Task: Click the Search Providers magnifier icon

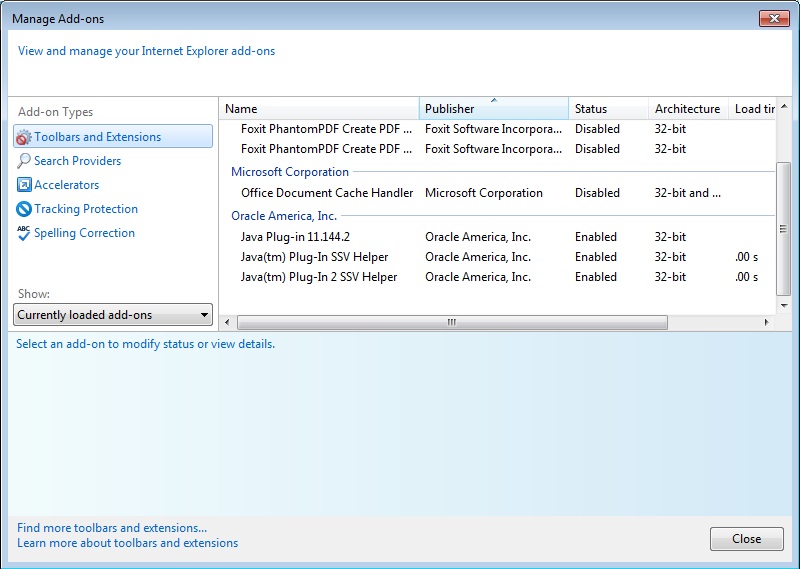Action: (24, 161)
